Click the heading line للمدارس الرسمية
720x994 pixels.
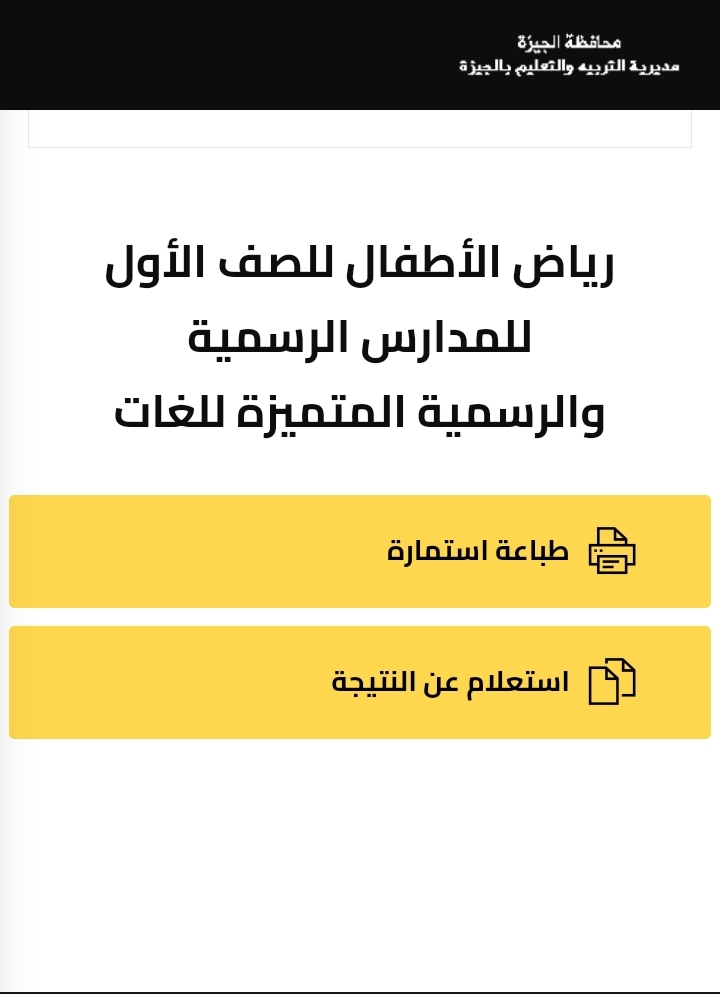tap(360, 339)
